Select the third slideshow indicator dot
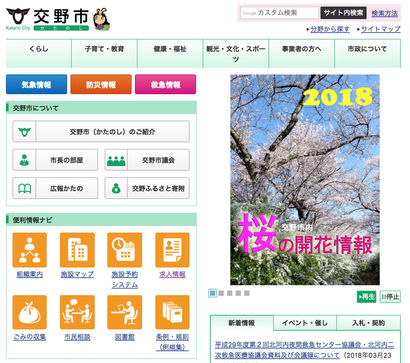This screenshot has height=363, width=410. coord(230,293)
